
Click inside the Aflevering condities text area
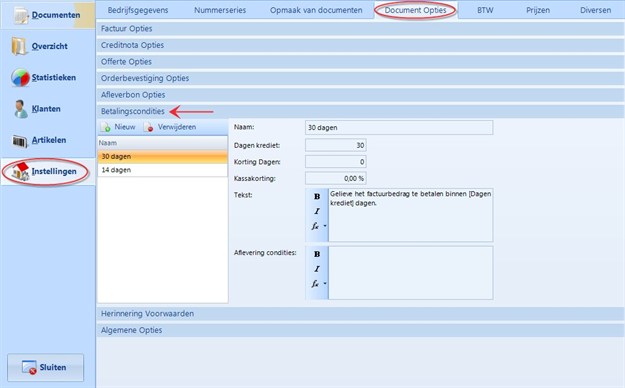411,273
